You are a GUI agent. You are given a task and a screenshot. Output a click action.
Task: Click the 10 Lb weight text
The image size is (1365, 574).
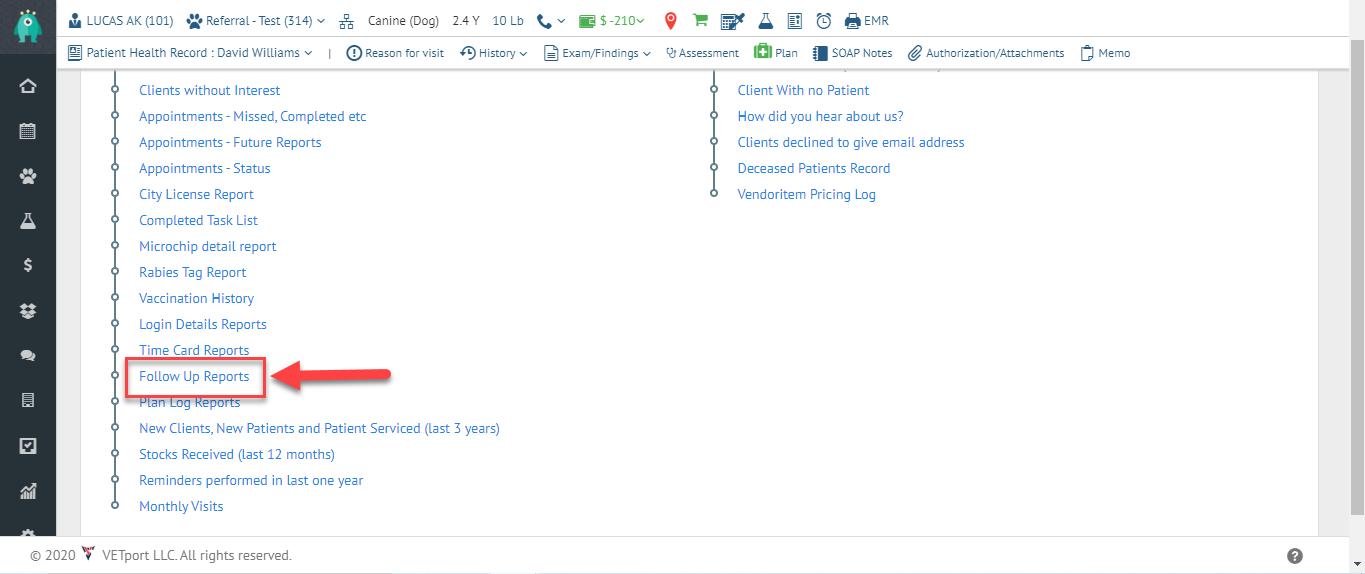pyautogui.click(x=508, y=21)
